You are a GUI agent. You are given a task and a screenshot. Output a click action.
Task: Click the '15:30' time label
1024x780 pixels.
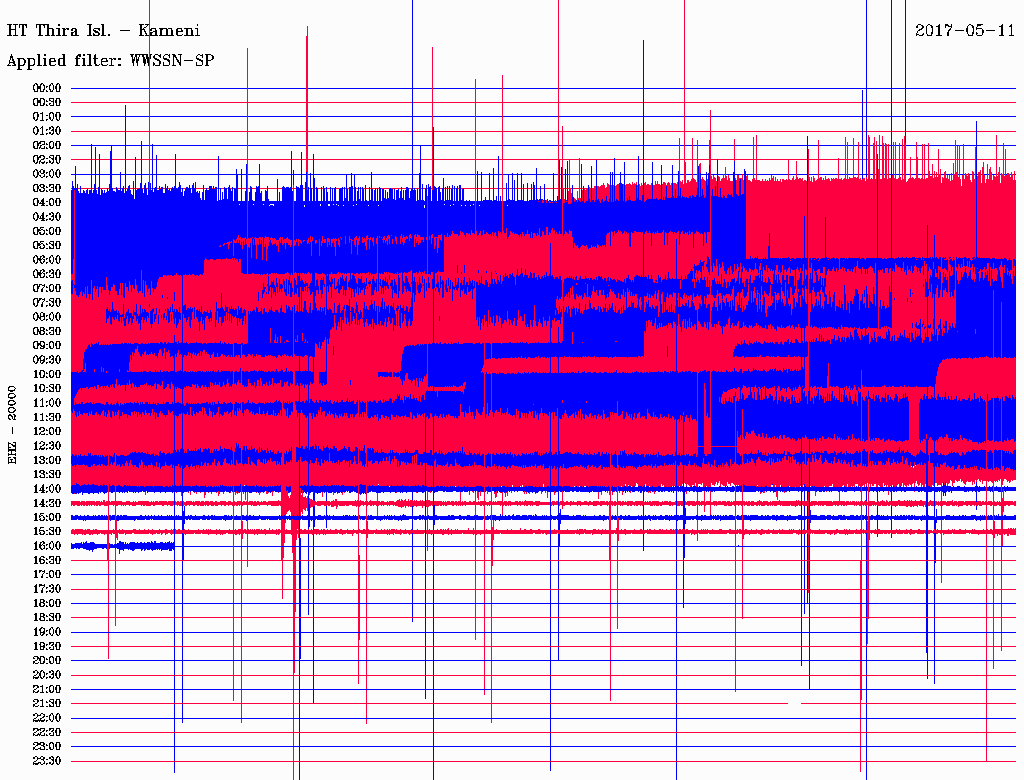[x=47, y=532]
